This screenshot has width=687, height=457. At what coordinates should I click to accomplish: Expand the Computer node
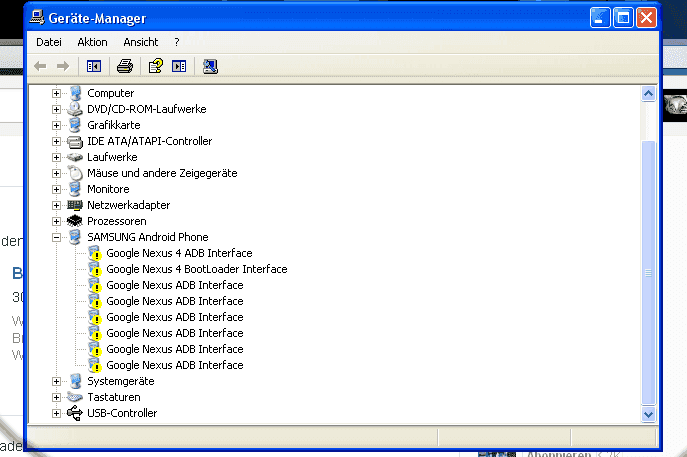point(56,93)
